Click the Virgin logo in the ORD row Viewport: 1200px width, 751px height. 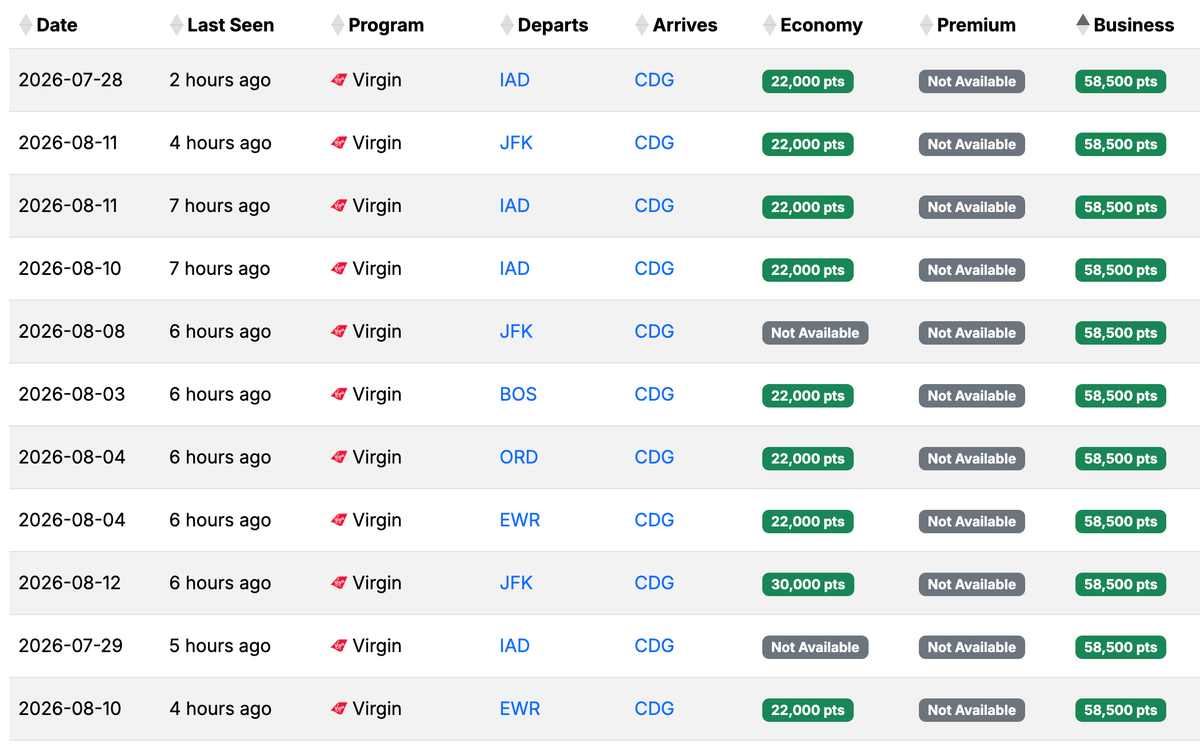pos(341,457)
